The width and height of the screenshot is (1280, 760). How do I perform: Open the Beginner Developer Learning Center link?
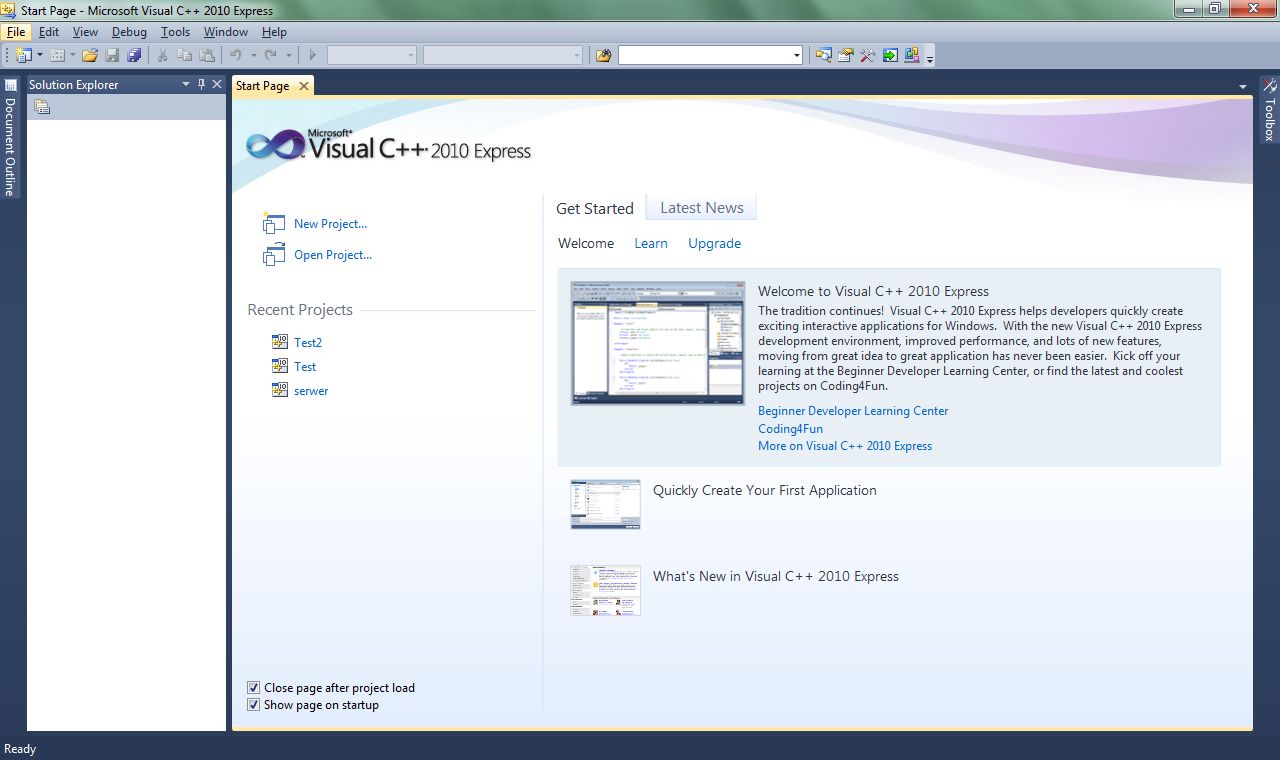[x=853, y=411]
